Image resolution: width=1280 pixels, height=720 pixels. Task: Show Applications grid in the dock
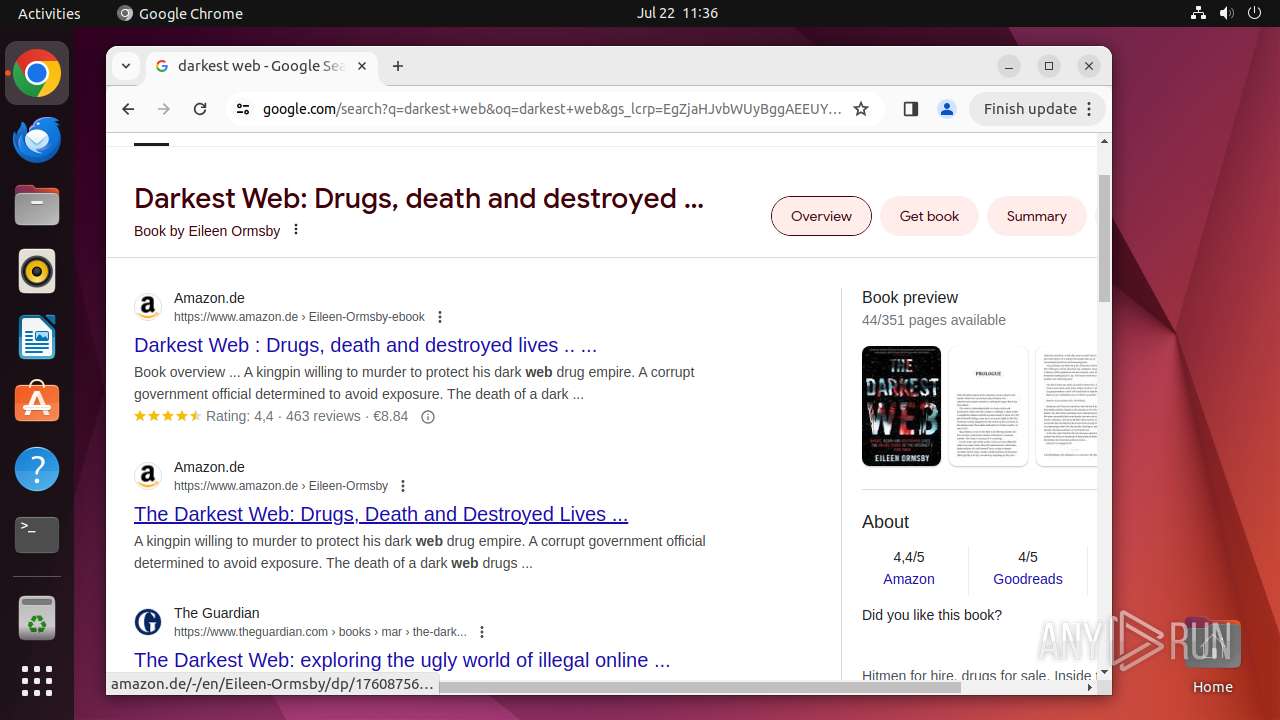coord(37,681)
